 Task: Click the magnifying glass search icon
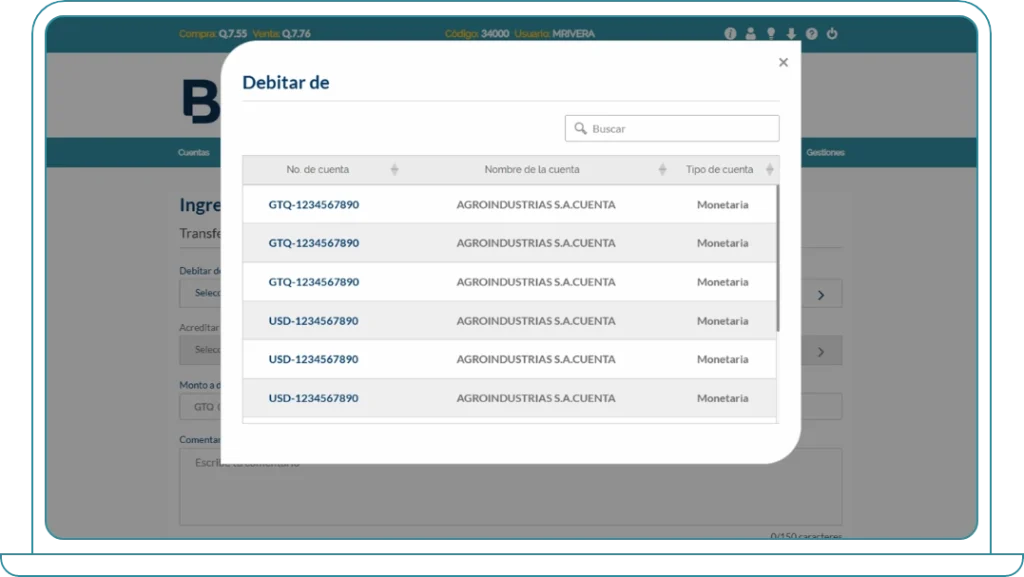[580, 129]
